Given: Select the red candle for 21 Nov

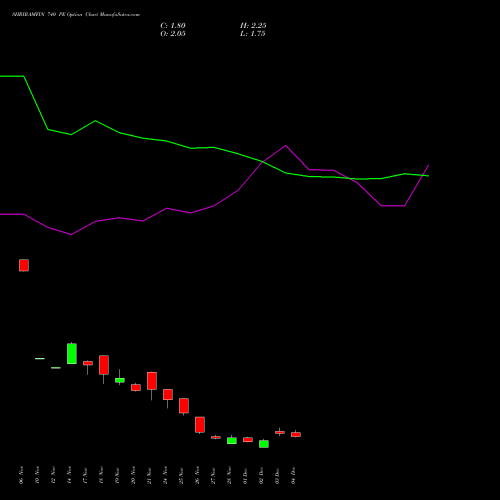Looking at the screenshot, I should point(152,381).
